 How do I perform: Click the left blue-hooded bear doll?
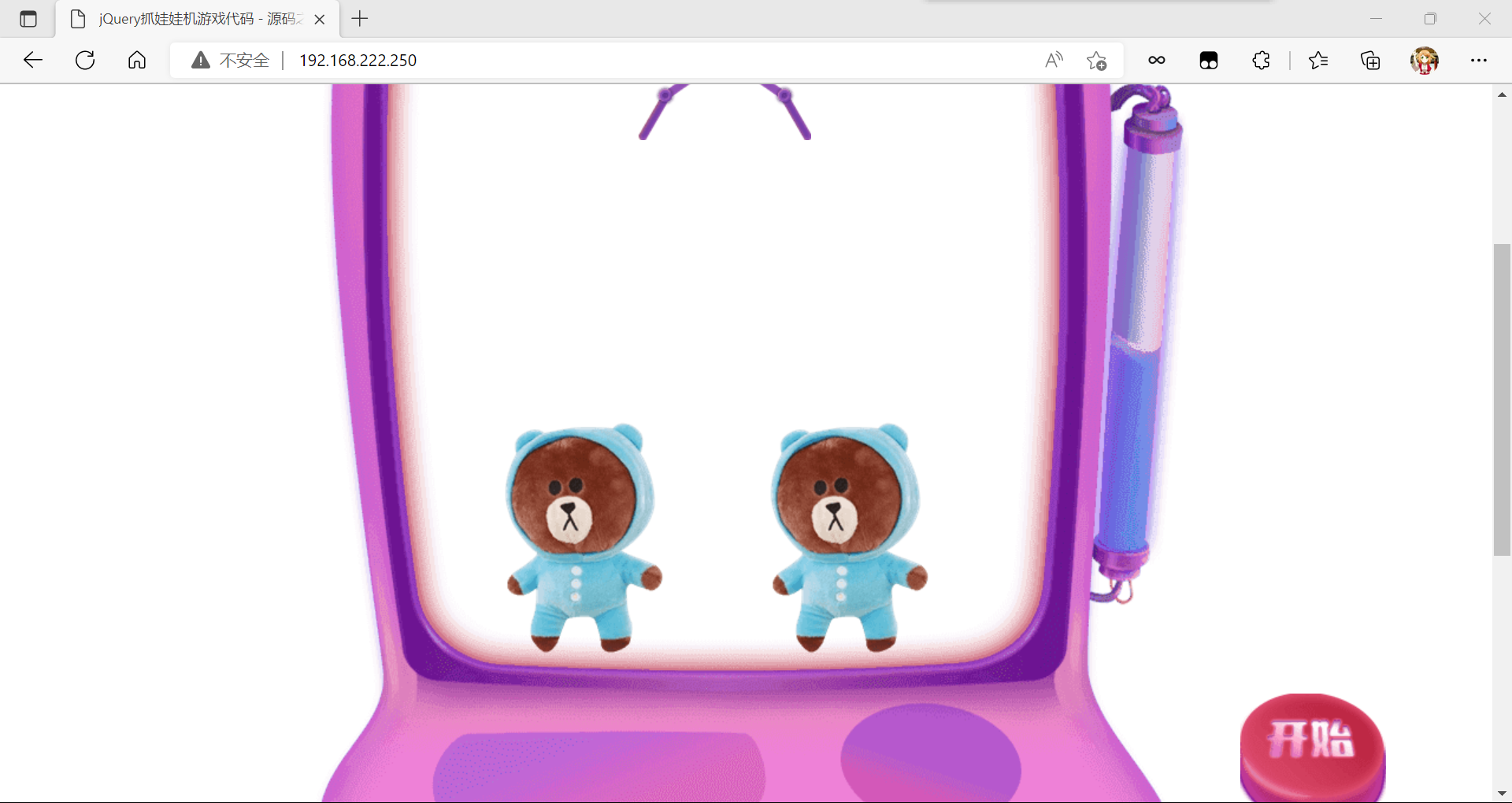coord(583,537)
